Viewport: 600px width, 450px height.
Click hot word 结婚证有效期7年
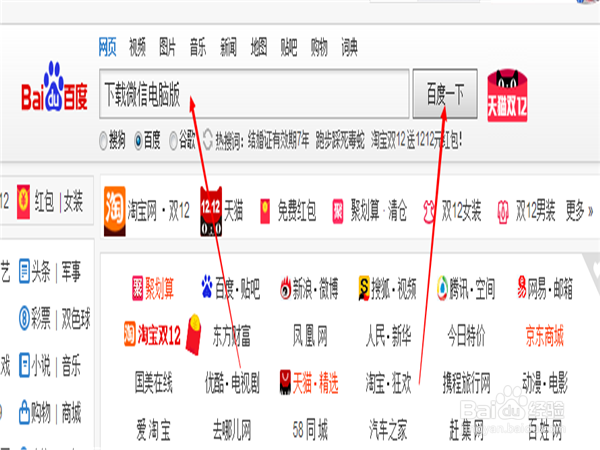pos(279,140)
